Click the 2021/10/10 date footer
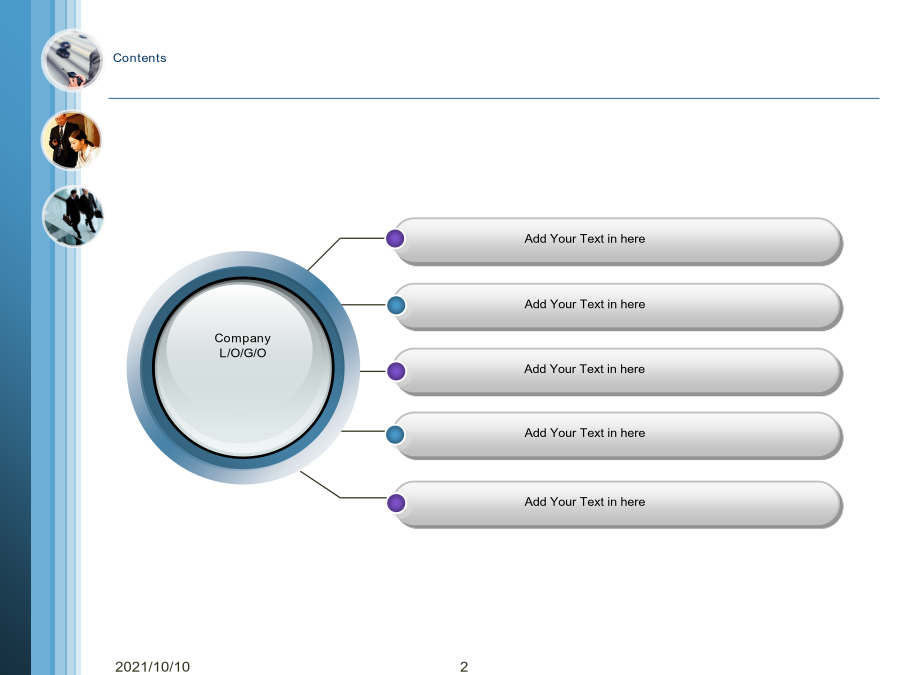This screenshot has height=675, width=900. click(152, 666)
